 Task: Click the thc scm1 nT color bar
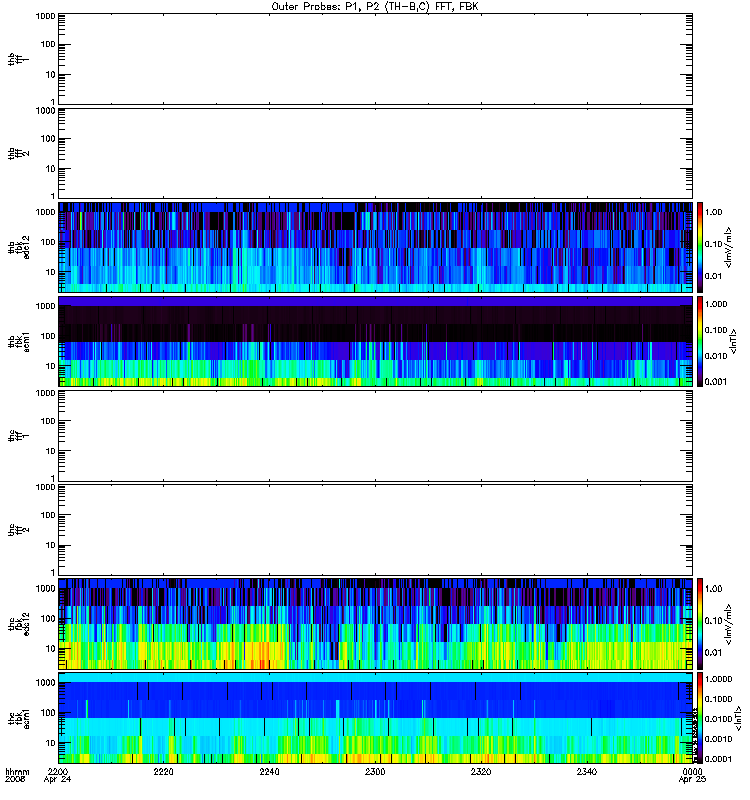tap(700, 718)
